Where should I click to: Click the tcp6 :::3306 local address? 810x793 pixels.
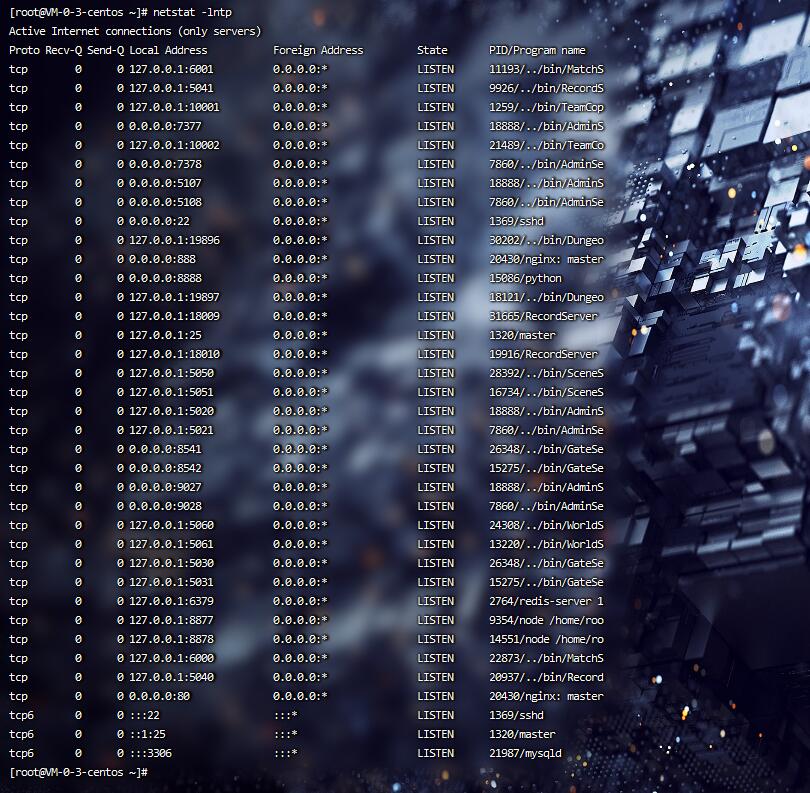pyautogui.click(x=150, y=753)
